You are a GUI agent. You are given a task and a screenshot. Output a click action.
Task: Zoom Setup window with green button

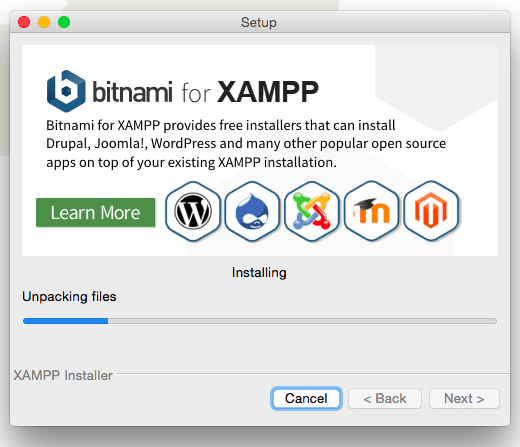[64, 22]
